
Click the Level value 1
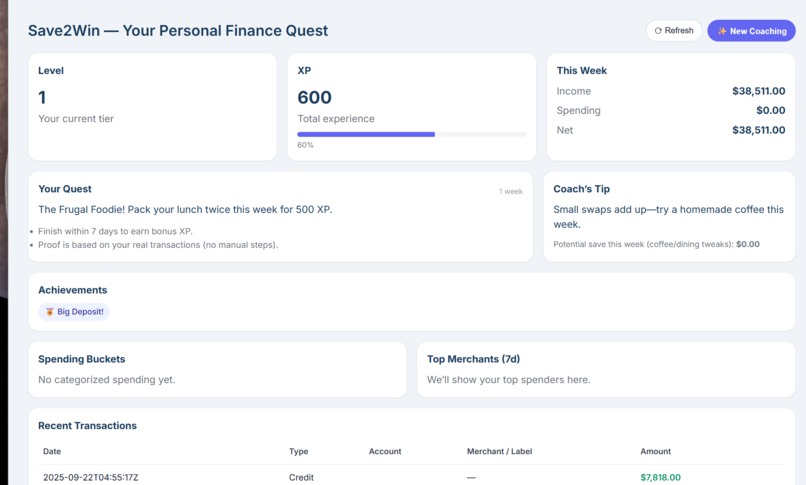(42, 97)
